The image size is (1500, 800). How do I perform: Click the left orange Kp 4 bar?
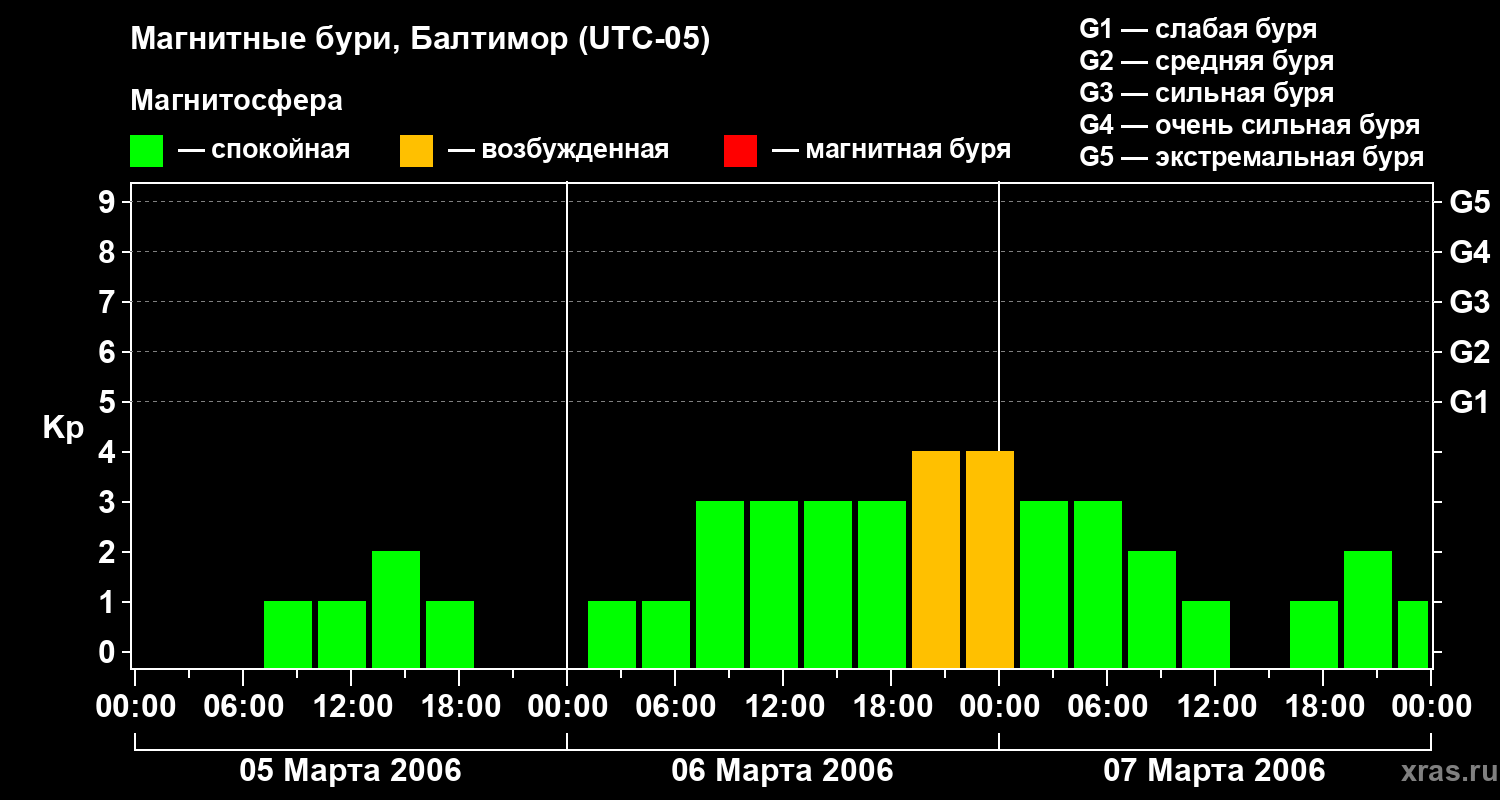[x=936, y=558]
